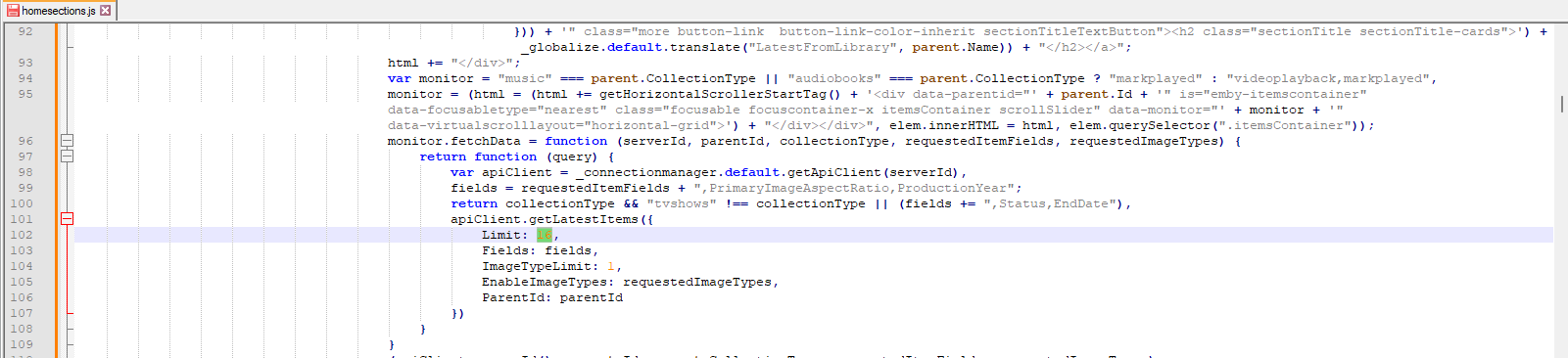
Task: Collapse the fold marker at line 96
Action: [67, 141]
